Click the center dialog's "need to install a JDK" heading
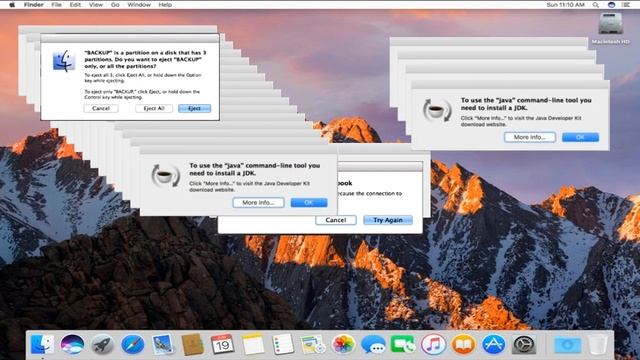Screen dimensions: 640x360 [x=255, y=169]
